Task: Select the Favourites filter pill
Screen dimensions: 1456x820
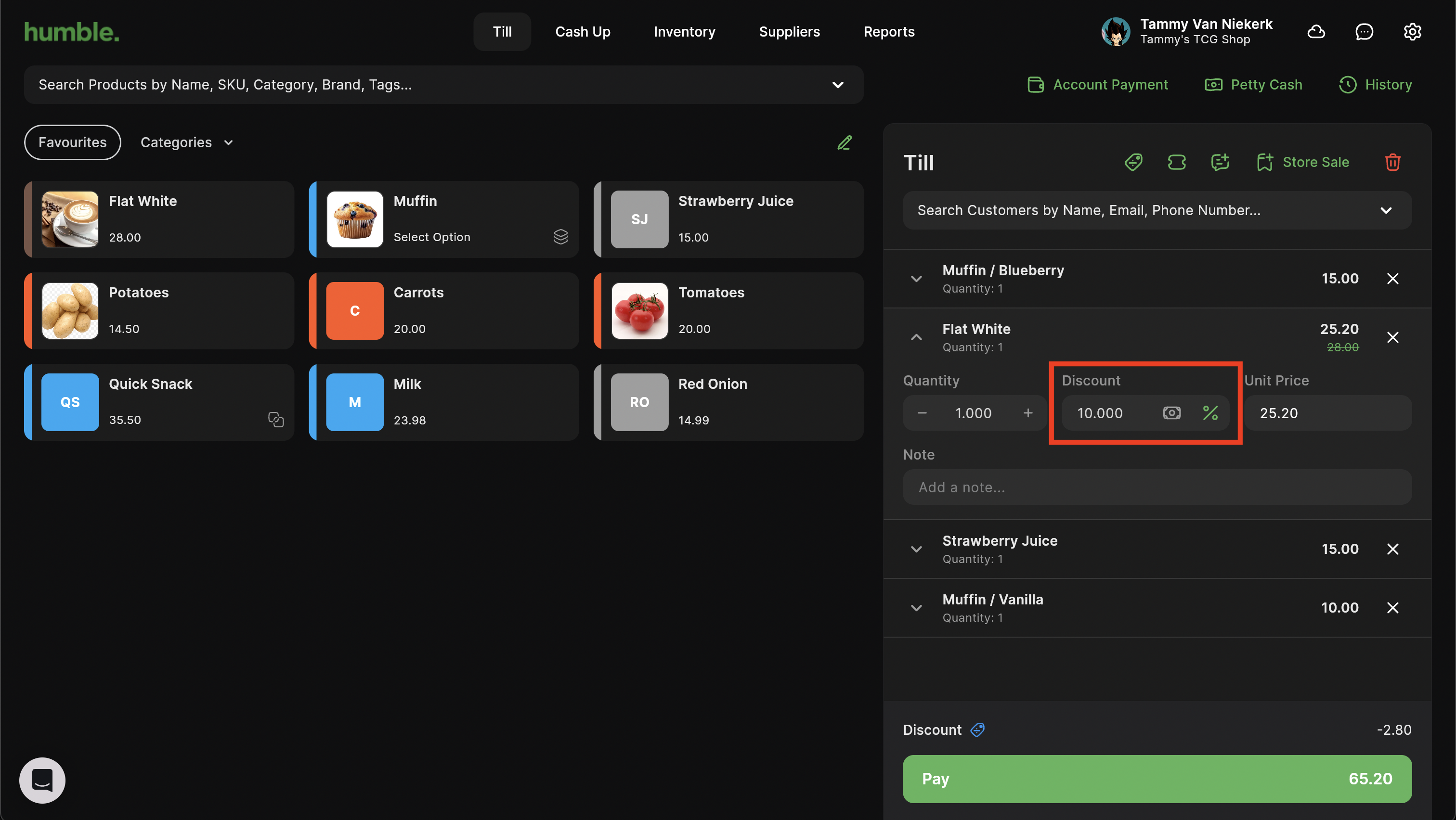Action: point(72,142)
